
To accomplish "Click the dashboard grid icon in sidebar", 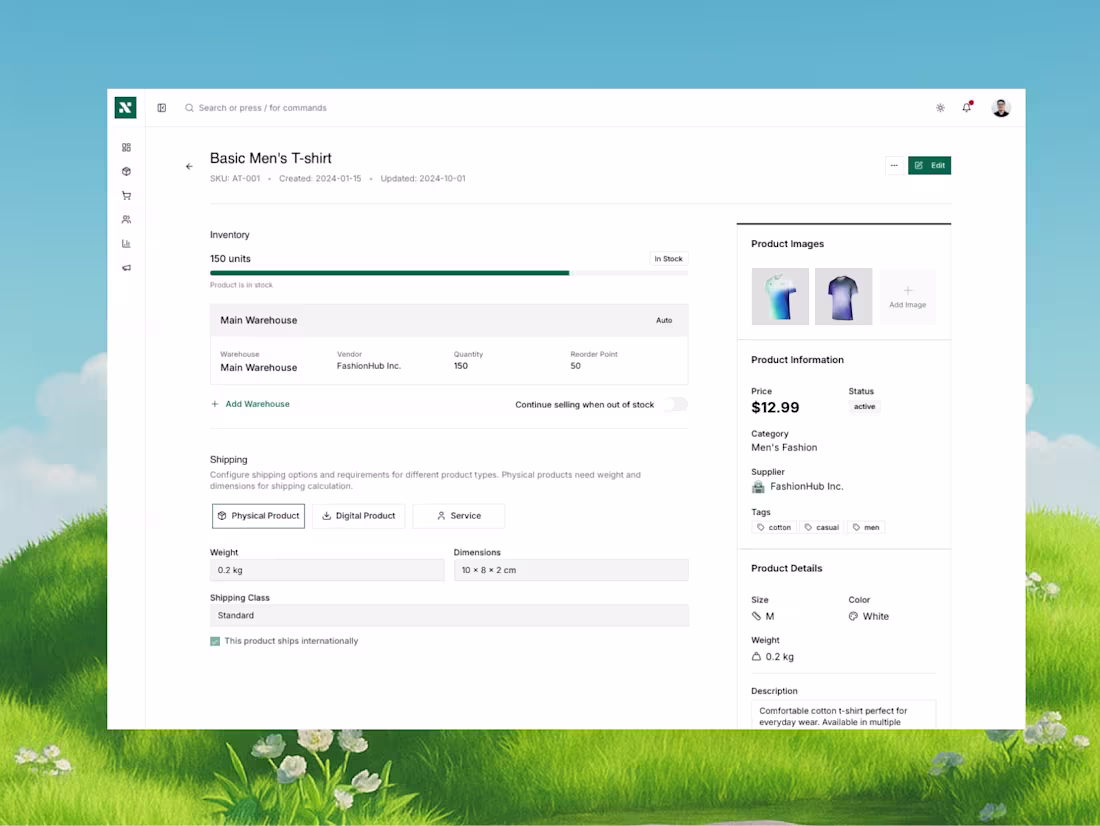I will point(126,147).
